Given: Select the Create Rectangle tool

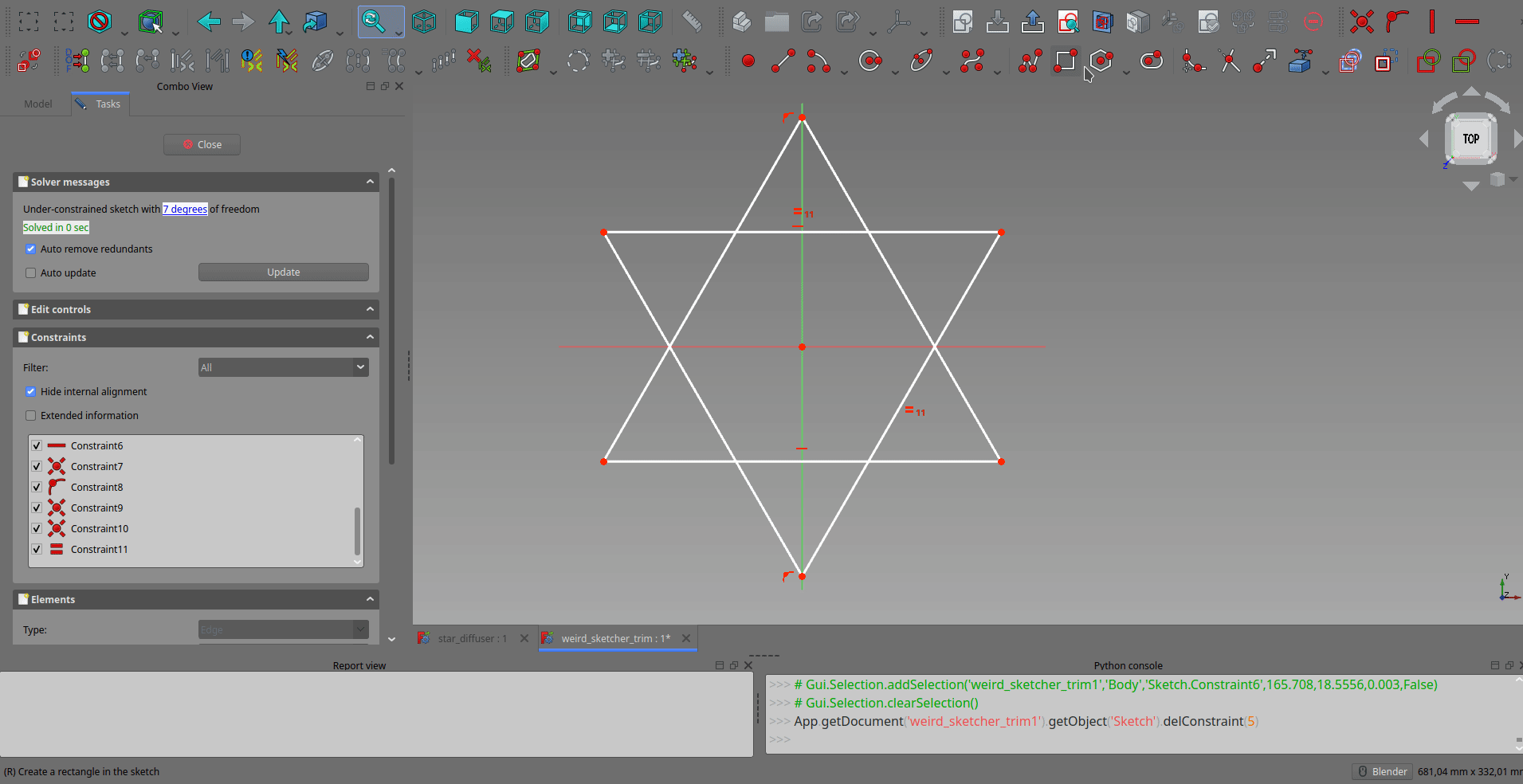Looking at the screenshot, I should [1065, 61].
